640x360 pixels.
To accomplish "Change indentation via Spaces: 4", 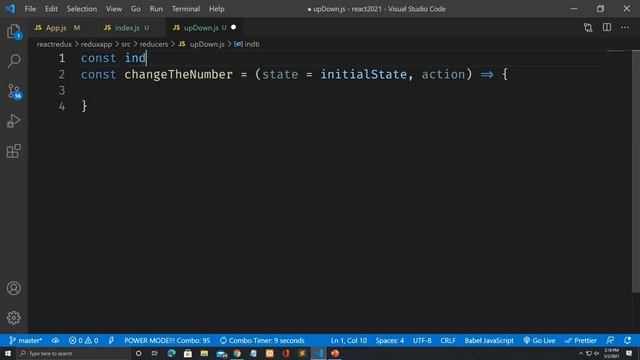I will (390, 340).
